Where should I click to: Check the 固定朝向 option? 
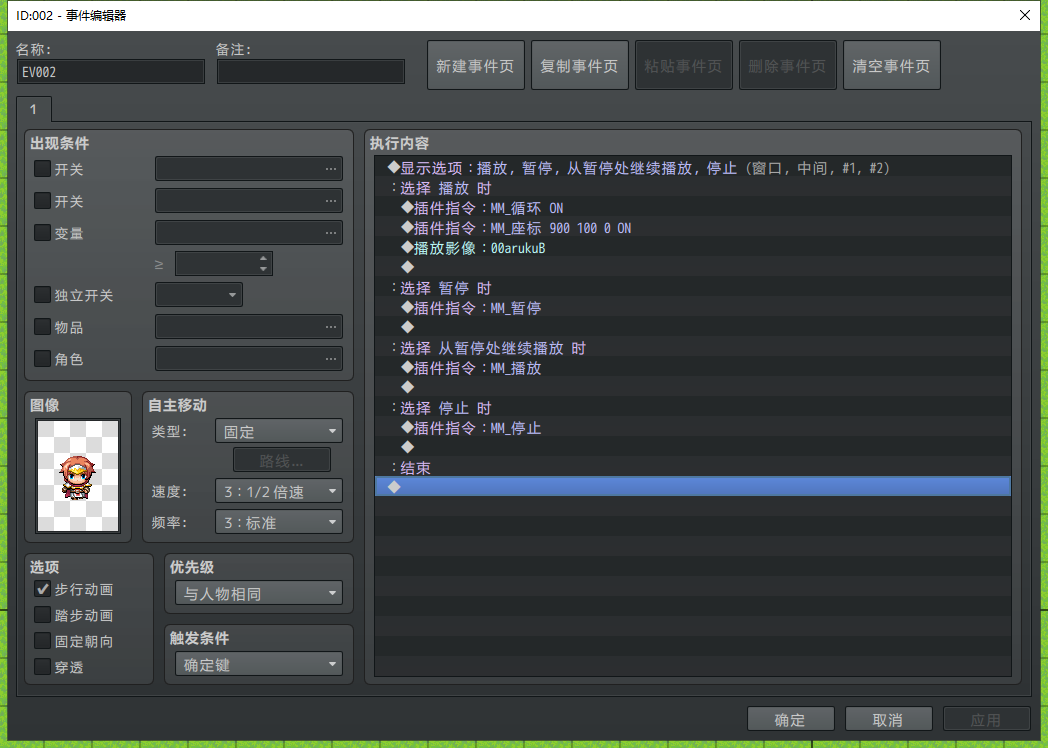pos(42,641)
